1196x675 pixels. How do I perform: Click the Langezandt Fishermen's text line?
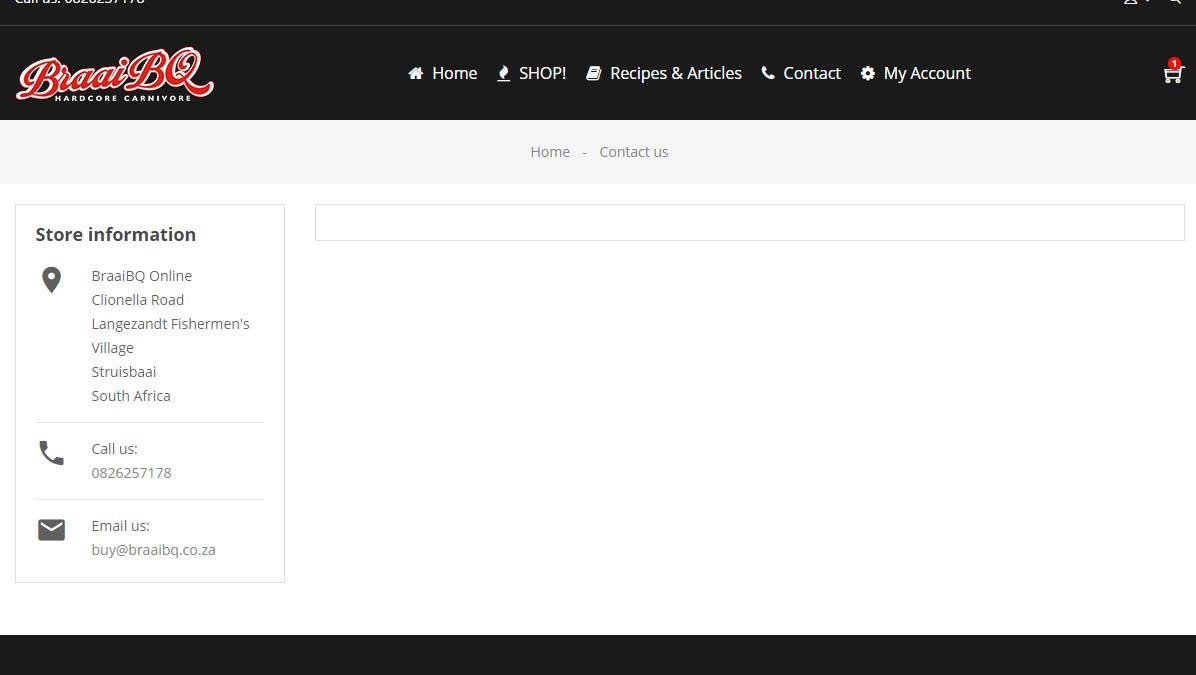click(170, 324)
